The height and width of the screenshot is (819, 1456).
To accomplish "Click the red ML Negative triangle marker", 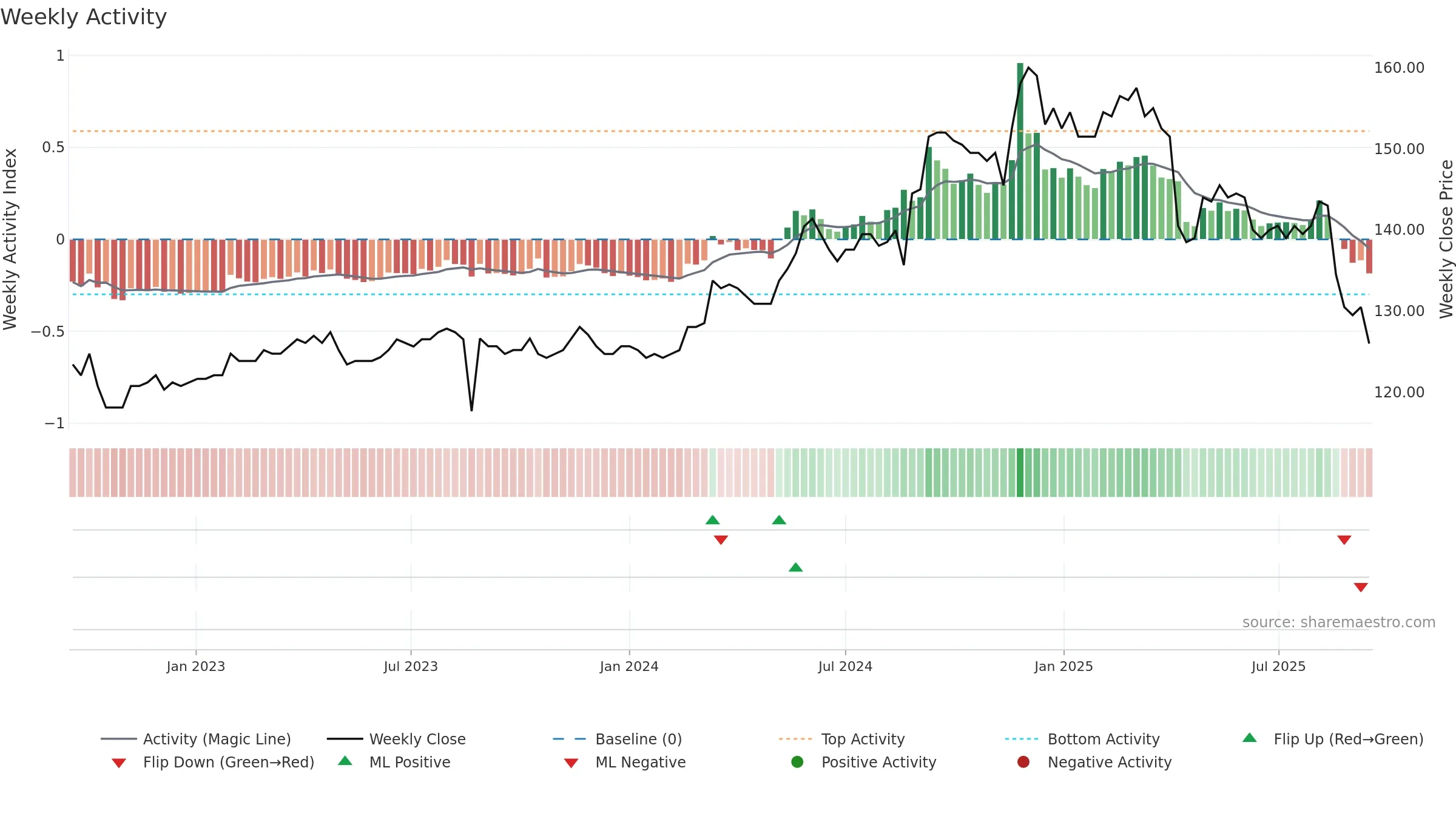I will [1361, 587].
